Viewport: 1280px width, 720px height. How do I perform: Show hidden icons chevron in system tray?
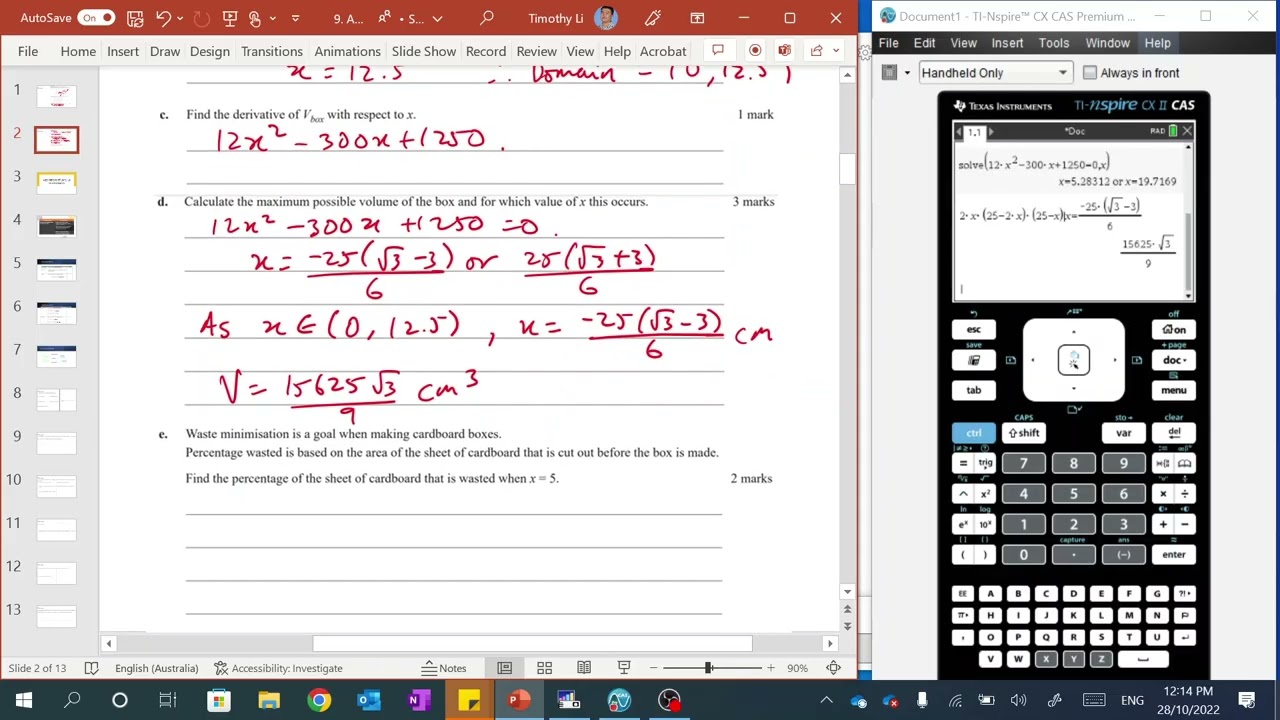pos(827,700)
